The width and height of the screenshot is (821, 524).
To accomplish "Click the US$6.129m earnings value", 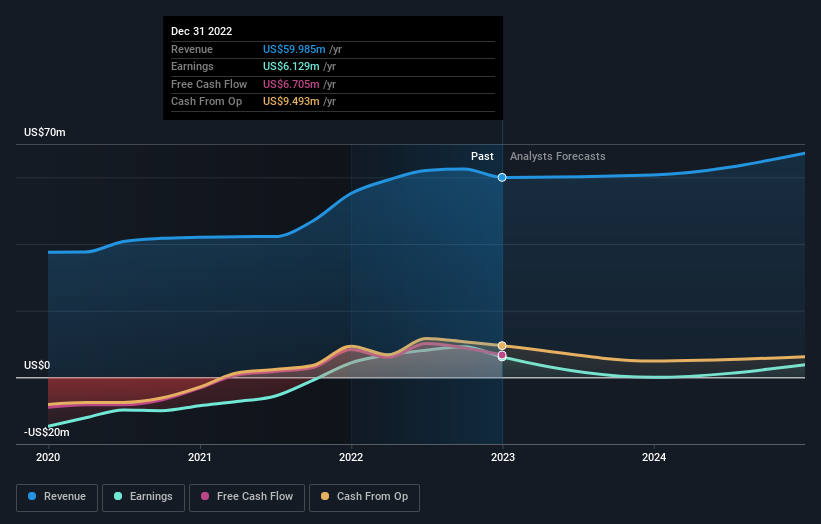I will [x=291, y=66].
